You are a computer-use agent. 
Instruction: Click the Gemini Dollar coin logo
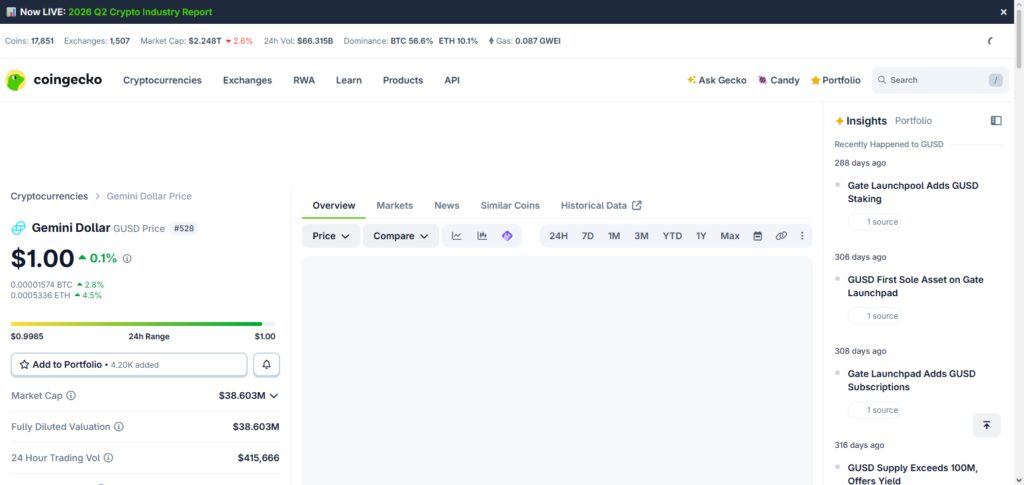coord(18,228)
